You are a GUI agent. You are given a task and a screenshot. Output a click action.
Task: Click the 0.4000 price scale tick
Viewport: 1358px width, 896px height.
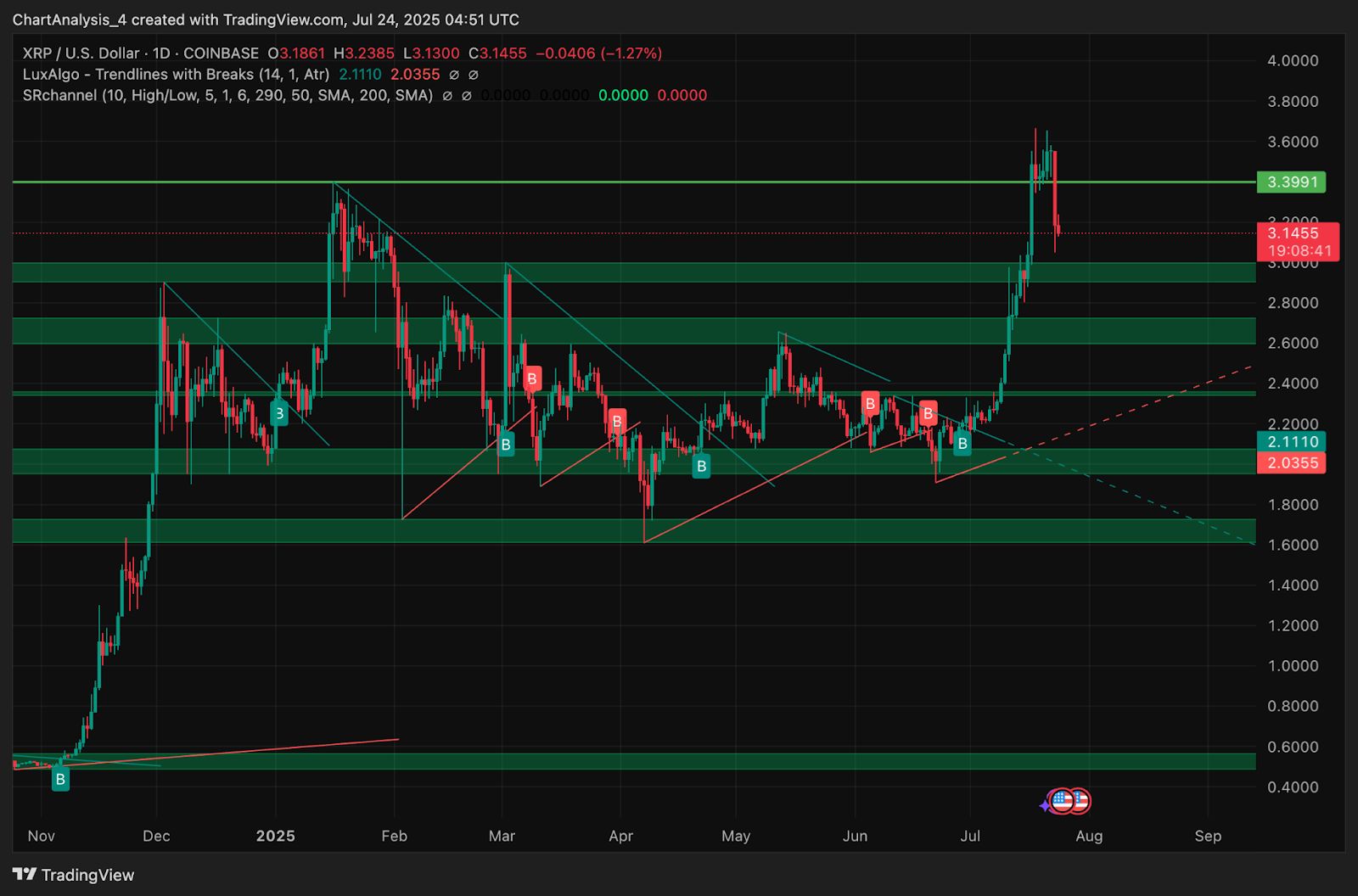point(1293,787)
